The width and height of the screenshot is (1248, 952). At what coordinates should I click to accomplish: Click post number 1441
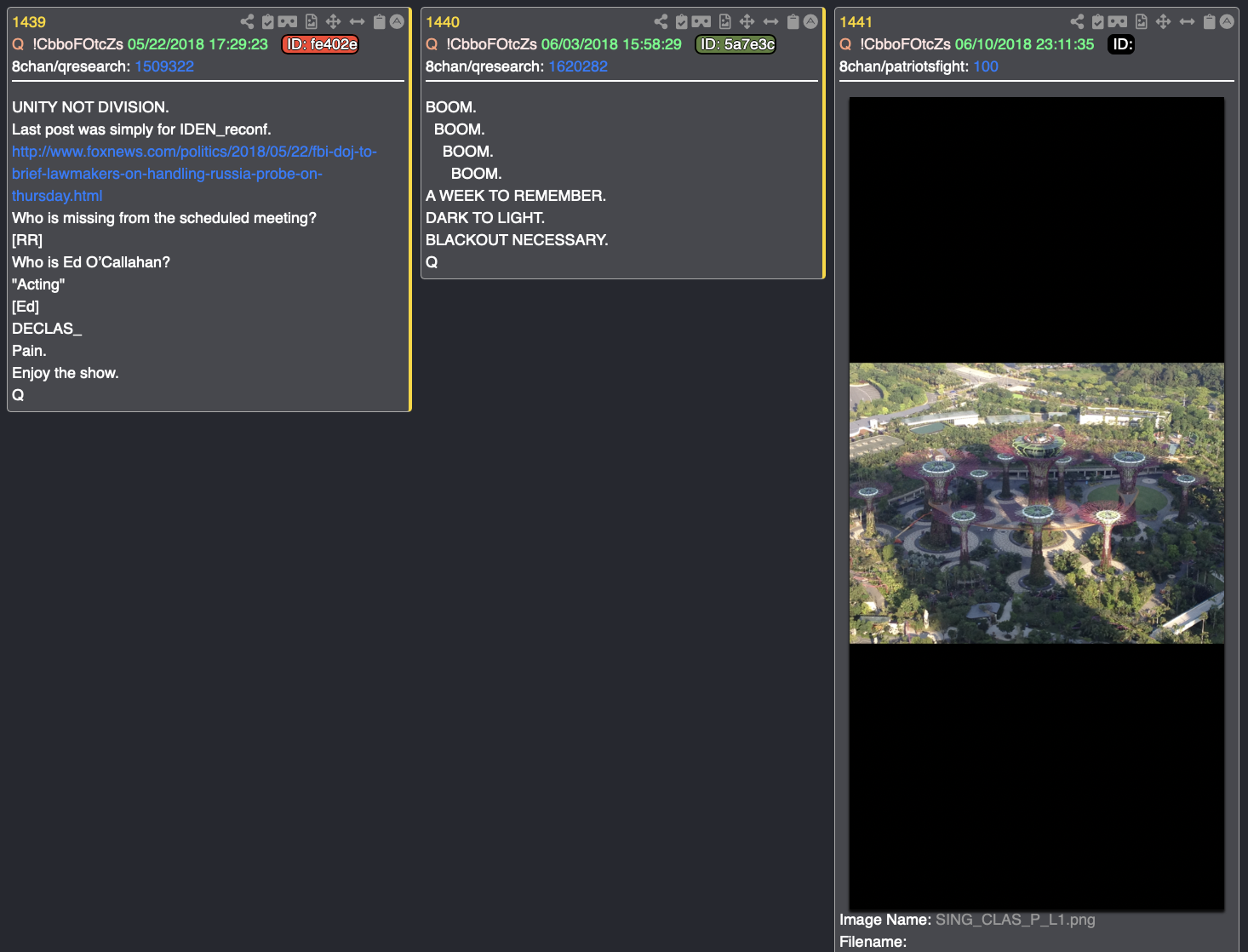coord(856,22)
